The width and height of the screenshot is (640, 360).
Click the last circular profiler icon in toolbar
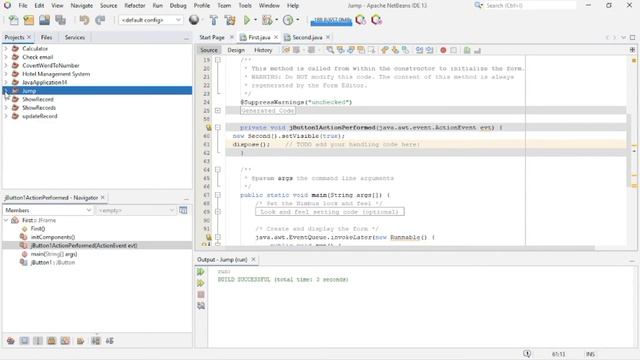click(376, 20)
